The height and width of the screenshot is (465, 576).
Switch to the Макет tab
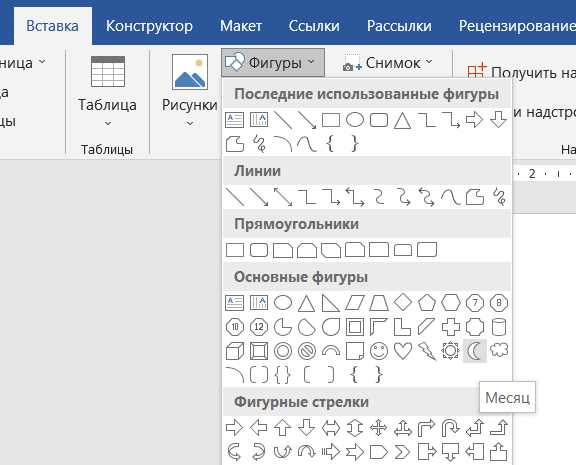(x=241, y=26)
